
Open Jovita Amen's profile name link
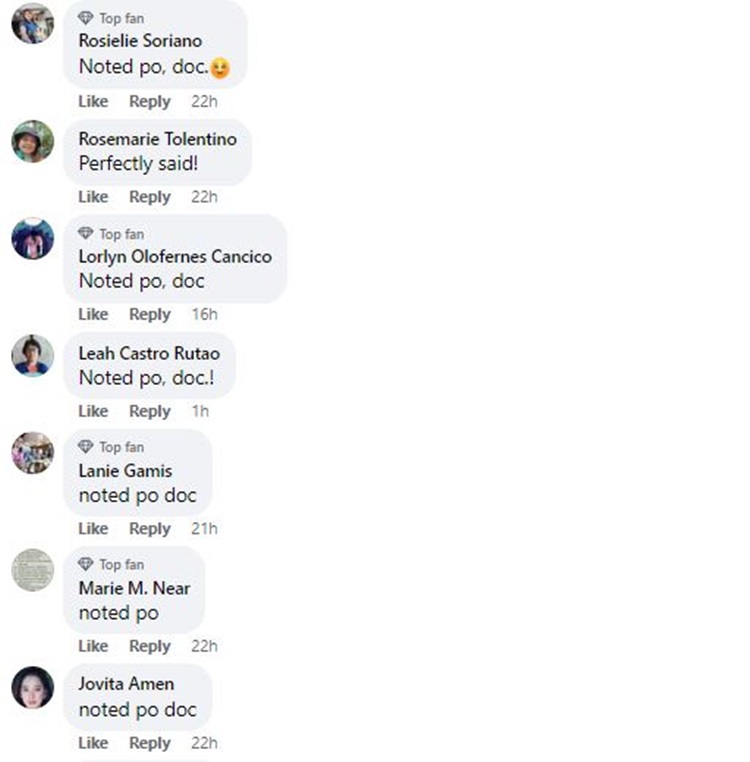tap(126, 684)
